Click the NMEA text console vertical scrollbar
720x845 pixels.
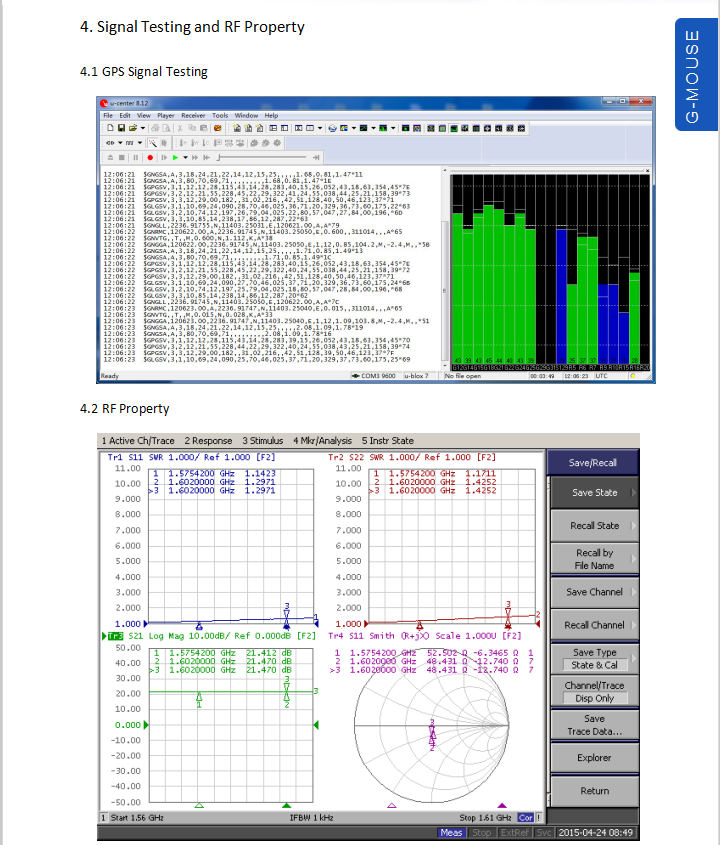tap(445, 267)
